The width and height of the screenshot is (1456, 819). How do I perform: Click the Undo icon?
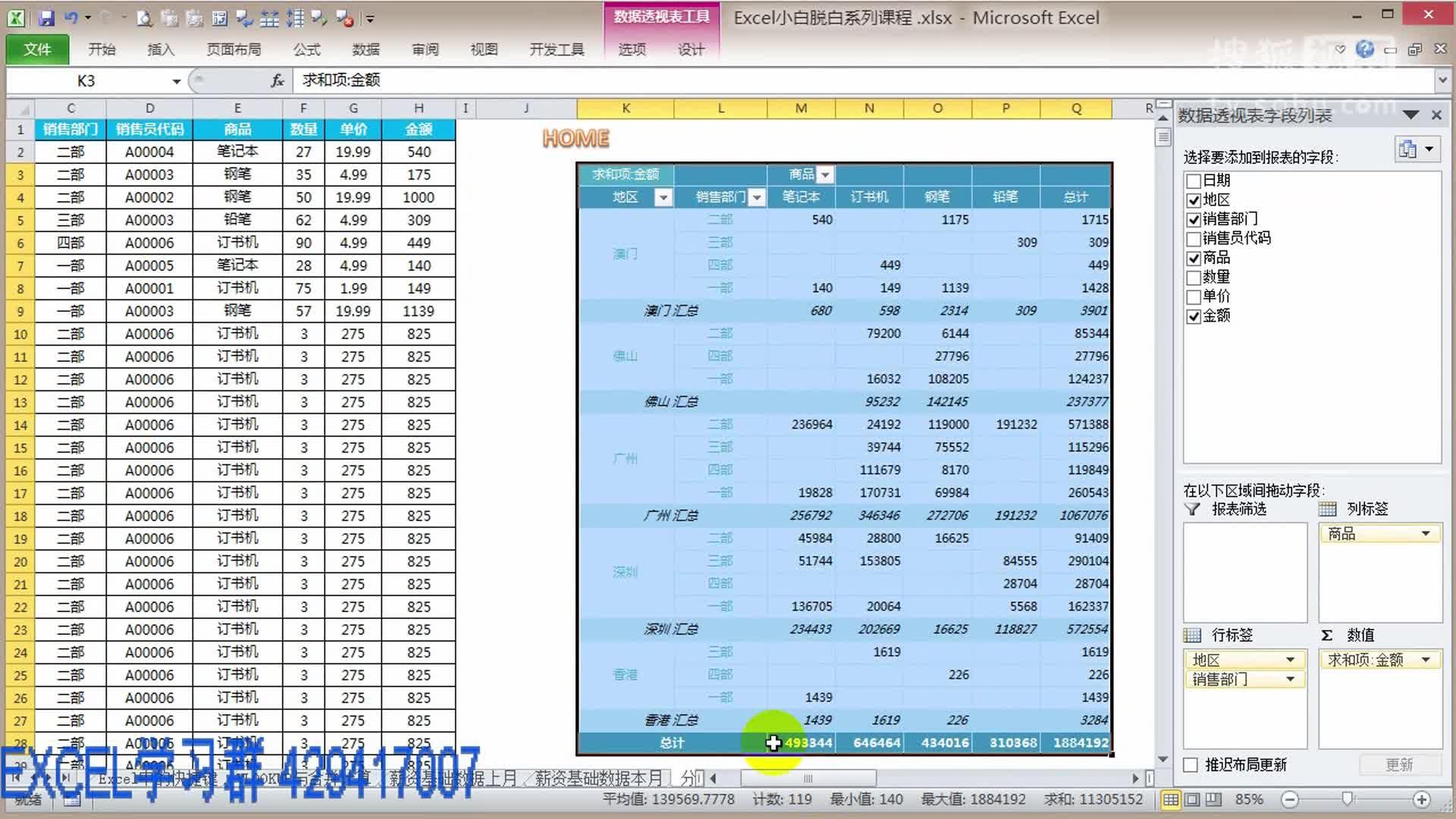pyautogui.click(x=71, y=17)
